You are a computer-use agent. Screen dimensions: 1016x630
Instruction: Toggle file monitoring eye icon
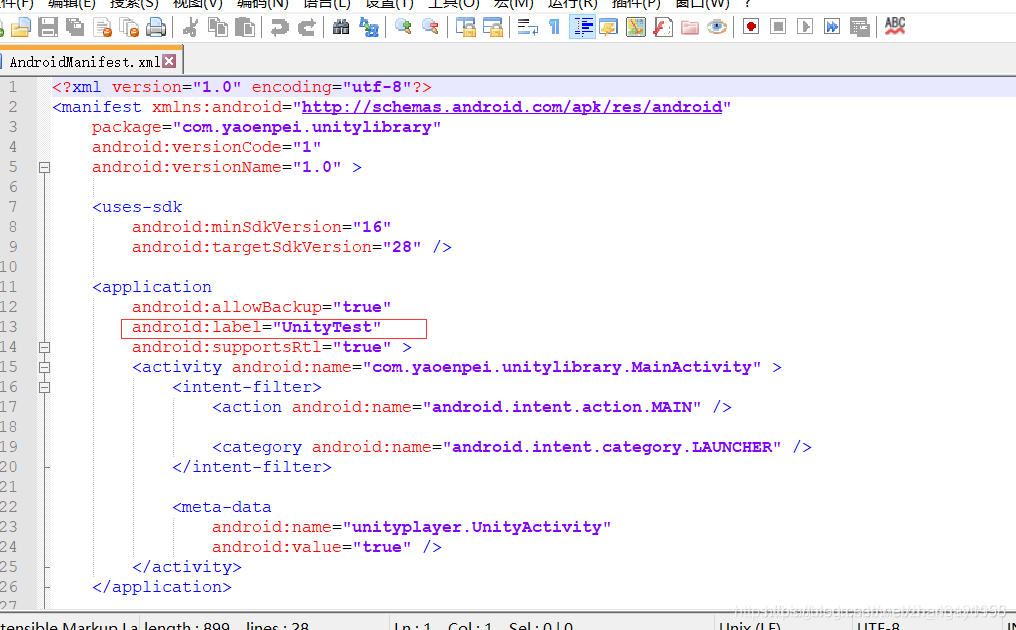pyautogui.click(x=717, y=27)
